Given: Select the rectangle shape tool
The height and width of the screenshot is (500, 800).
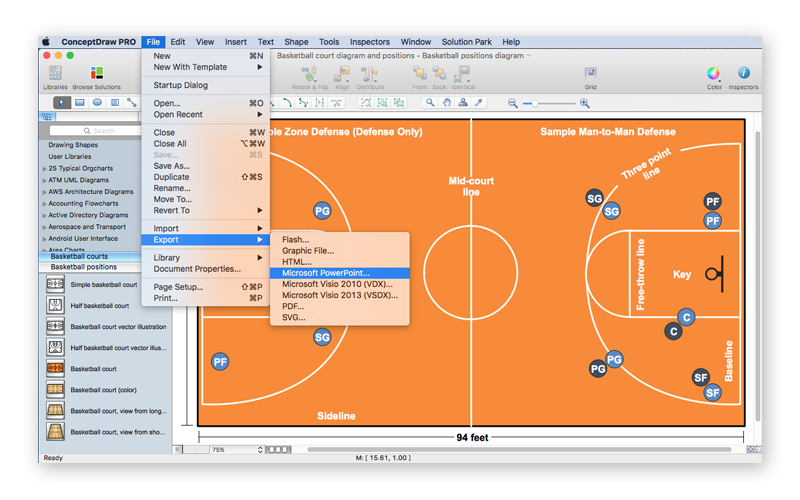Looking at the screenshot, I should click(80, 103).
